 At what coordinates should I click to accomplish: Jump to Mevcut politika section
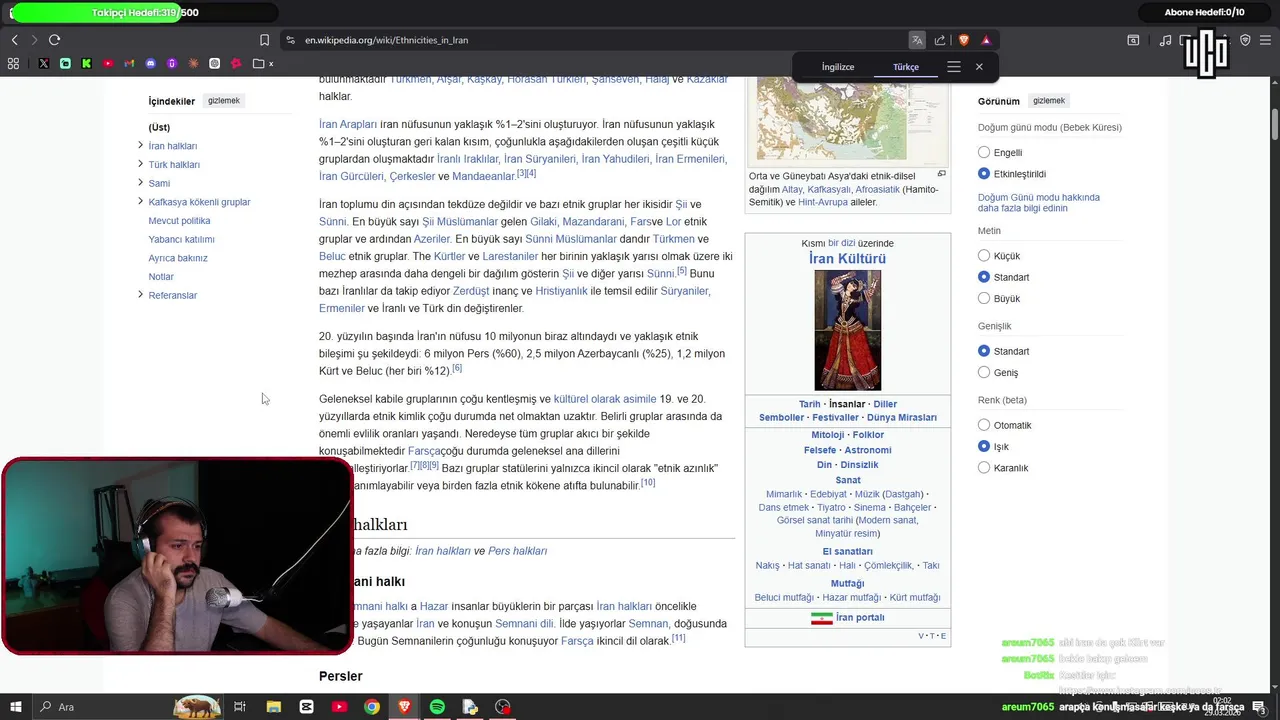[x=179, y=220]
